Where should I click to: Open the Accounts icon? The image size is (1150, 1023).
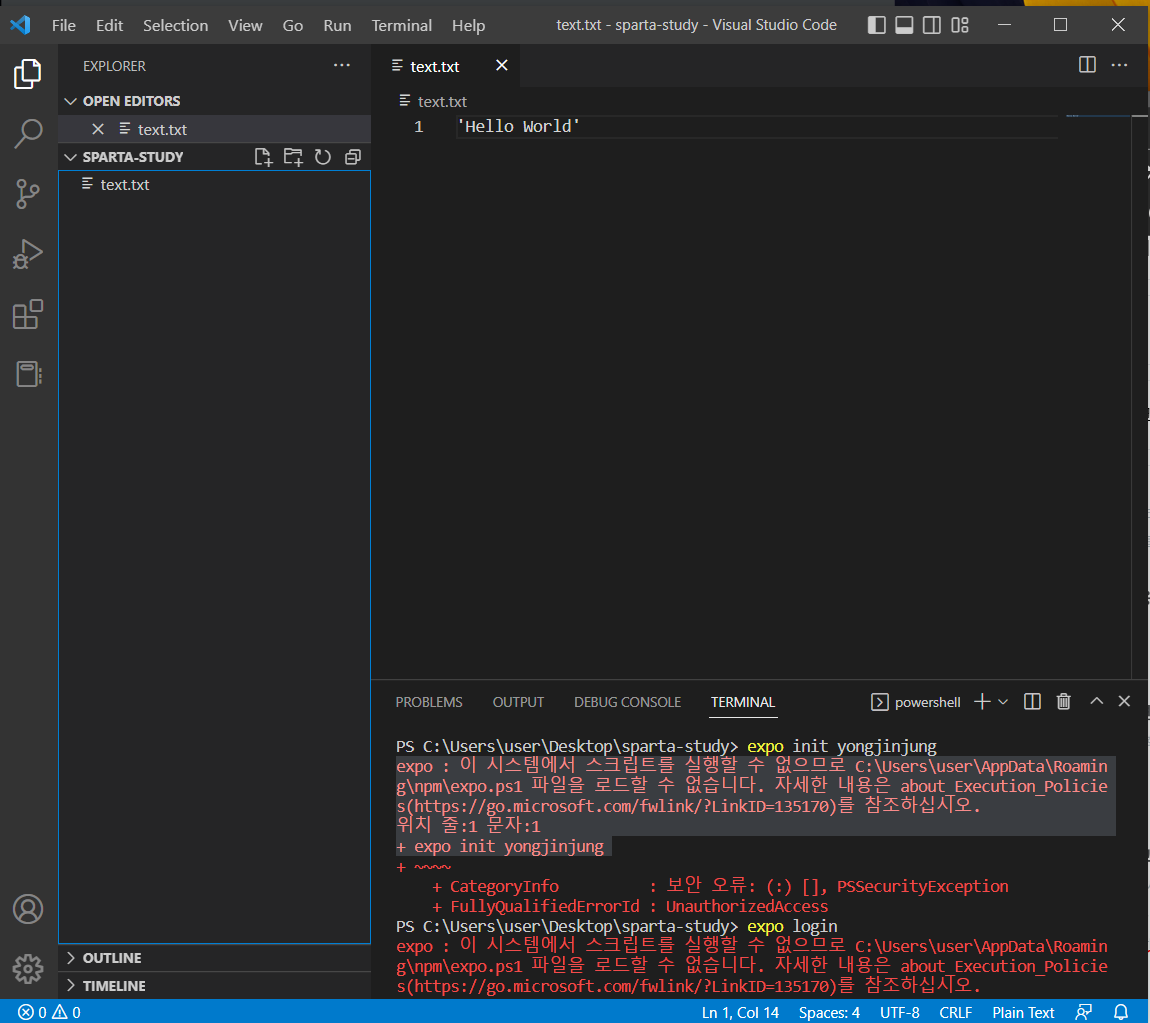[x=28, y=909]
